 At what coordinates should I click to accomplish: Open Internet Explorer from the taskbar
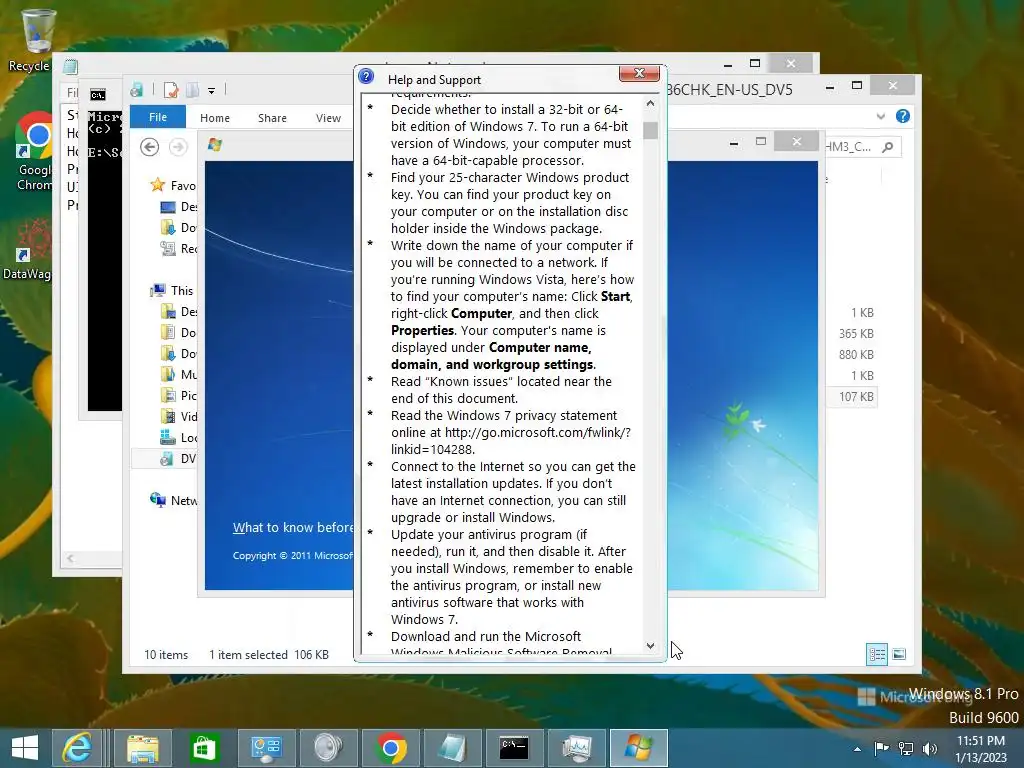point(77,748)
